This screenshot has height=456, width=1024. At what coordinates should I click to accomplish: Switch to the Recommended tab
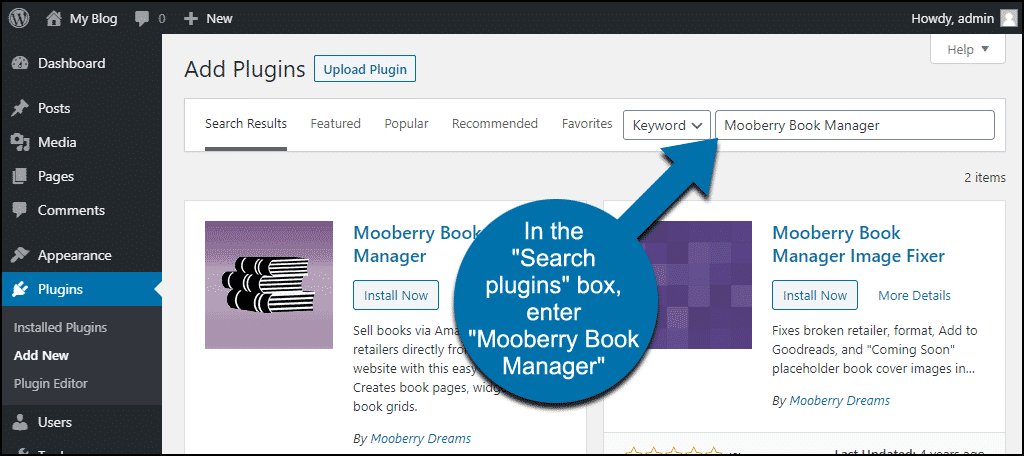tap(495, 123)
